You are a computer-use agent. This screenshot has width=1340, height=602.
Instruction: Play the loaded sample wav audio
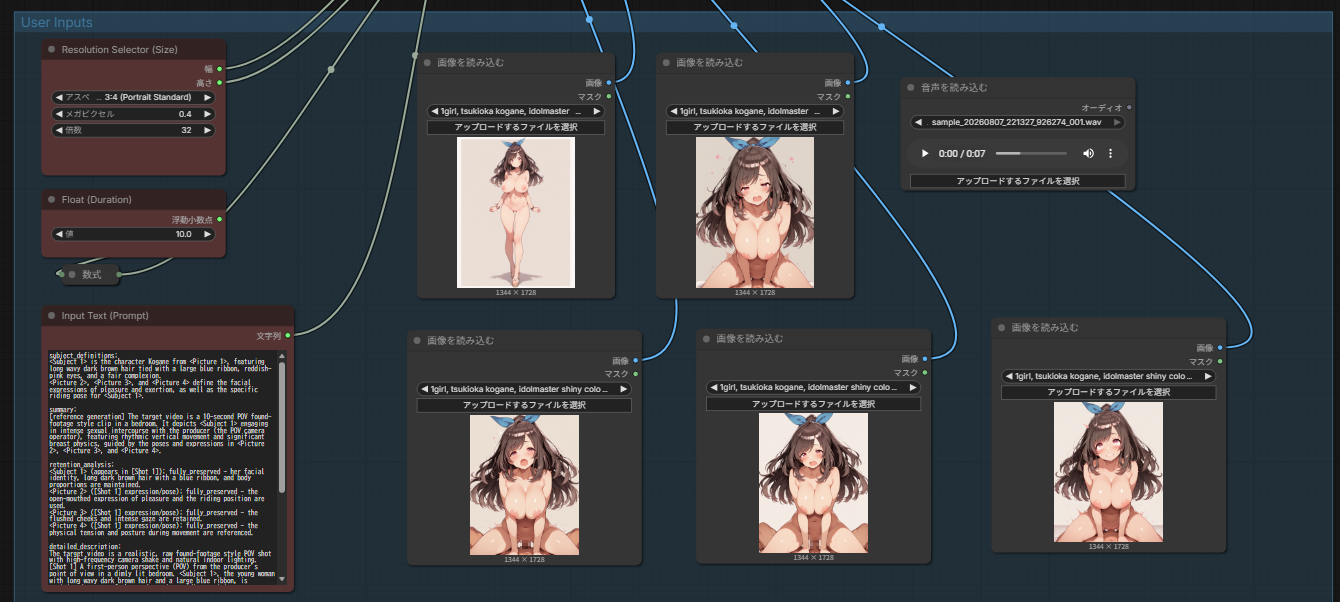925,153
